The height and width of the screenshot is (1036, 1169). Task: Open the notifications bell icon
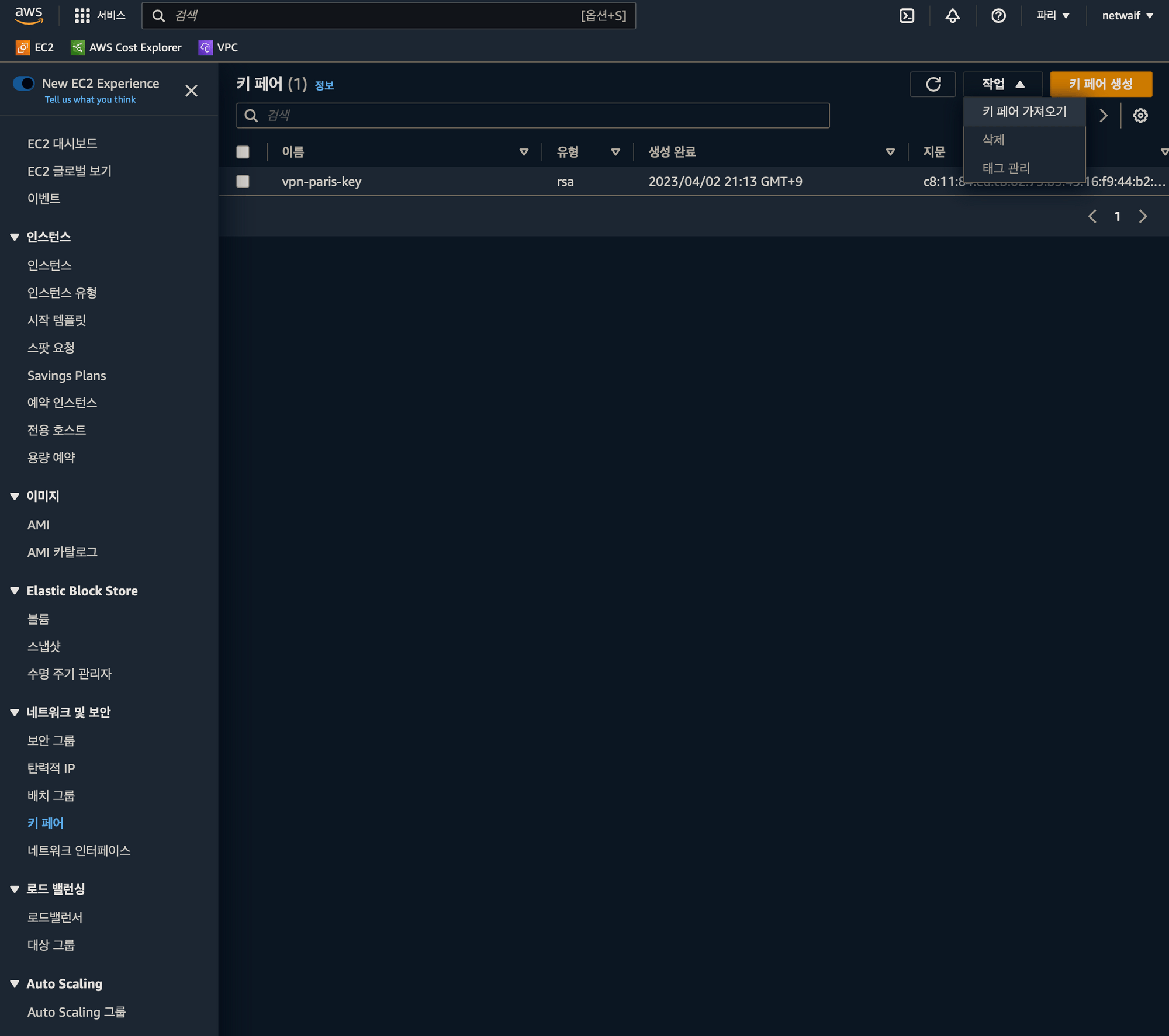coord(953,16)
